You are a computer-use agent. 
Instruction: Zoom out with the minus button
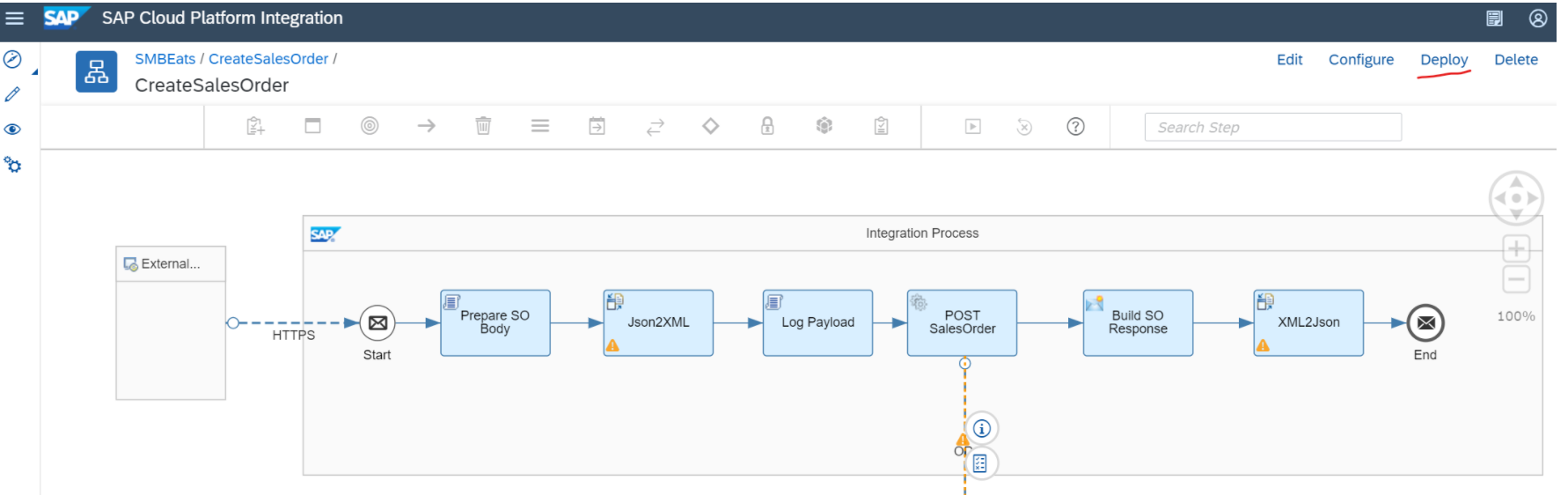click(1516, 280)
